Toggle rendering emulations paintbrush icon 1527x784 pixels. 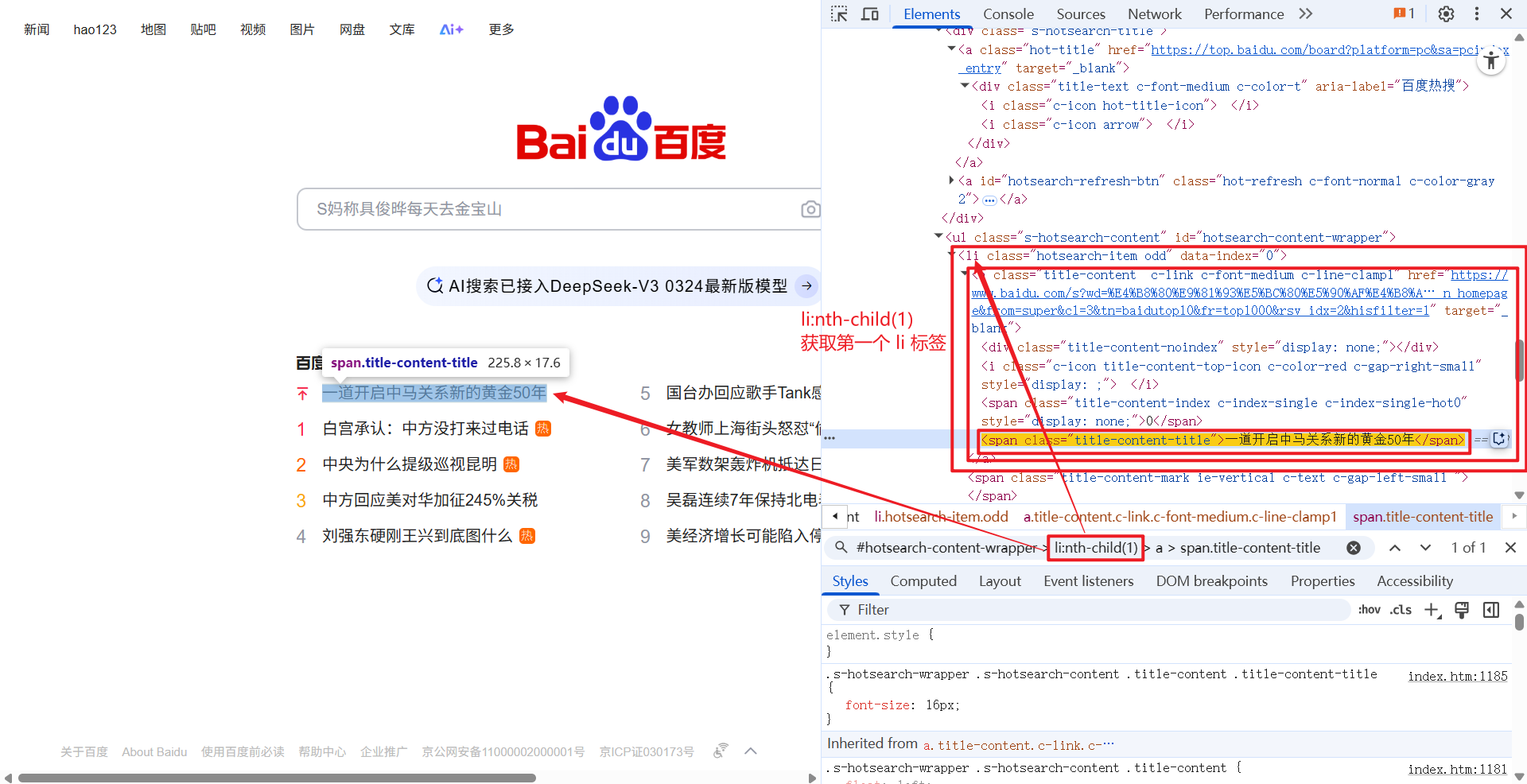(1462, 610)
